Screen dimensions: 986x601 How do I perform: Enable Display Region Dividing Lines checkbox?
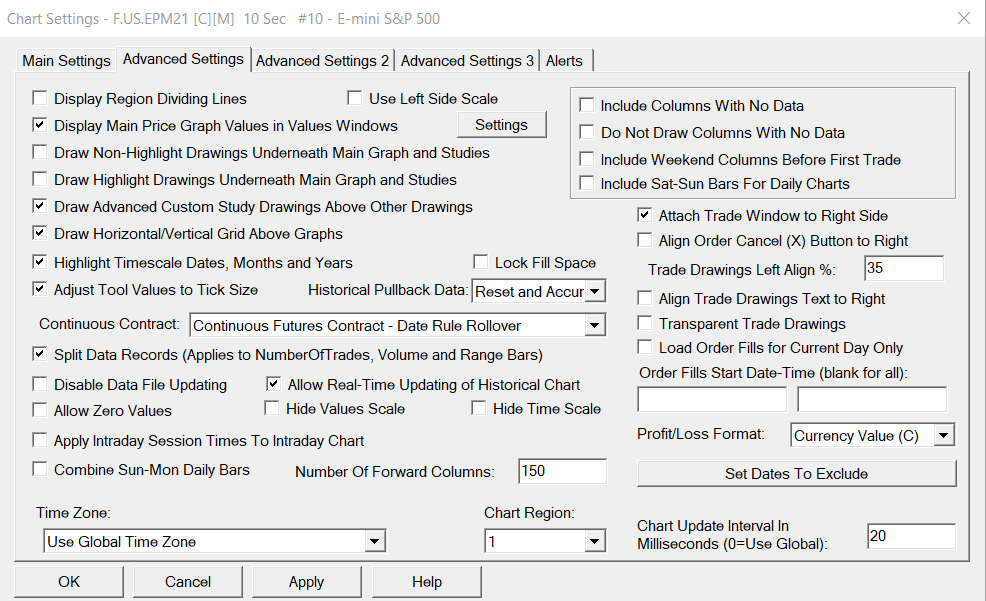click(x=40, y=99)
